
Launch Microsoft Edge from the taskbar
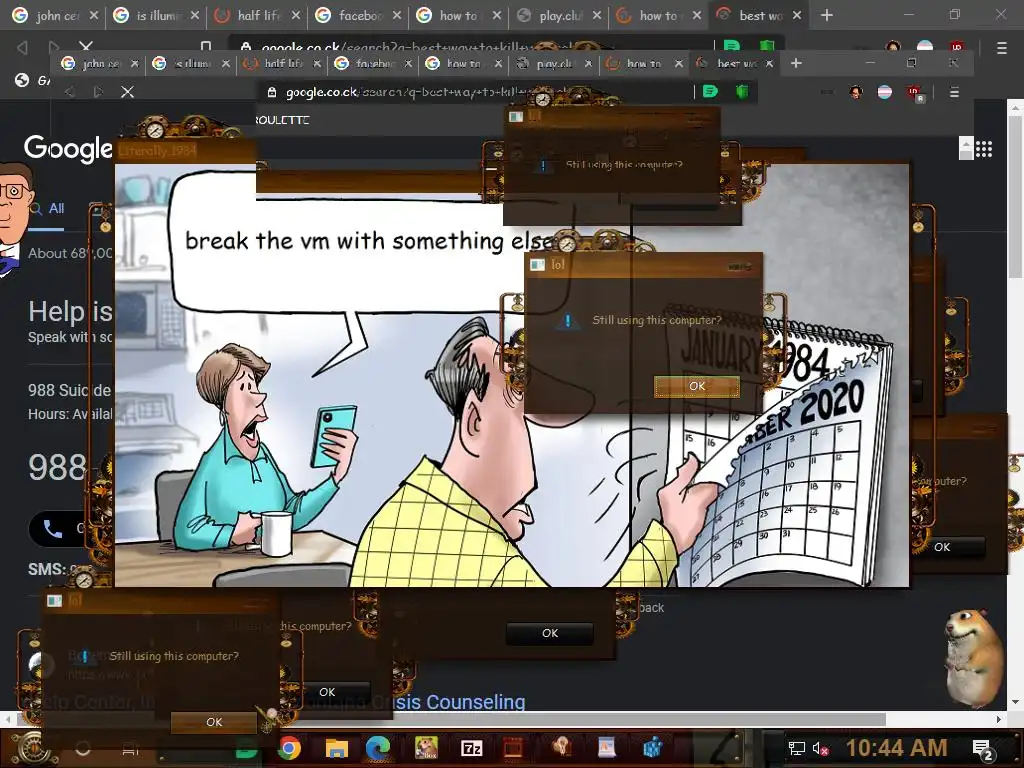tap(378, 748)
